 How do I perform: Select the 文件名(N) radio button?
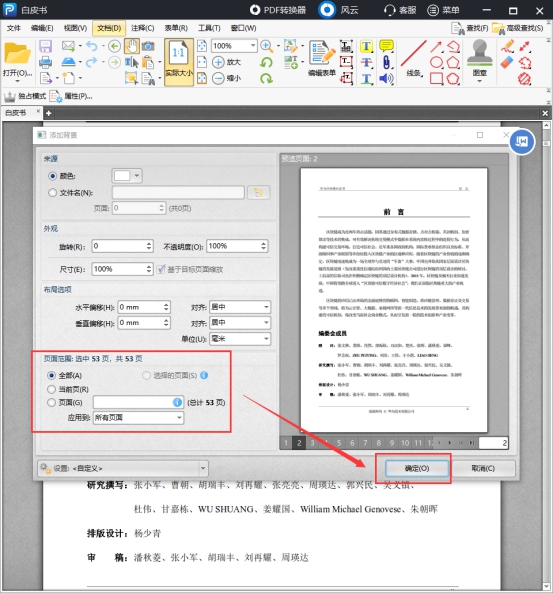pos(53,193)
